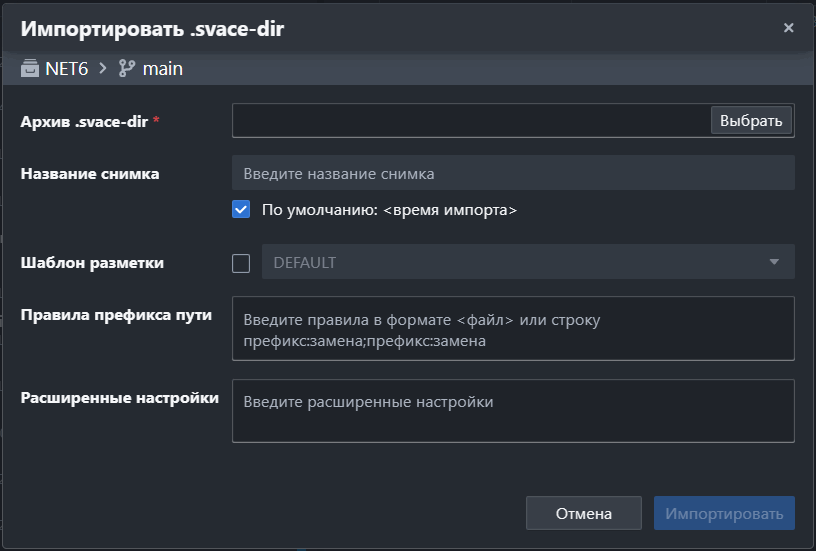The width and height of the screenshot is (816, 551).
Task: Select the NET6 breadcrumb item
Action: (x=67, y=68)
